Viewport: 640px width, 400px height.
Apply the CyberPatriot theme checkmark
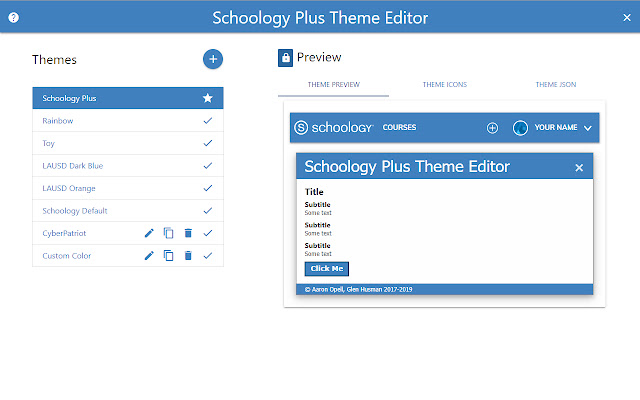[x=208, y=233]
